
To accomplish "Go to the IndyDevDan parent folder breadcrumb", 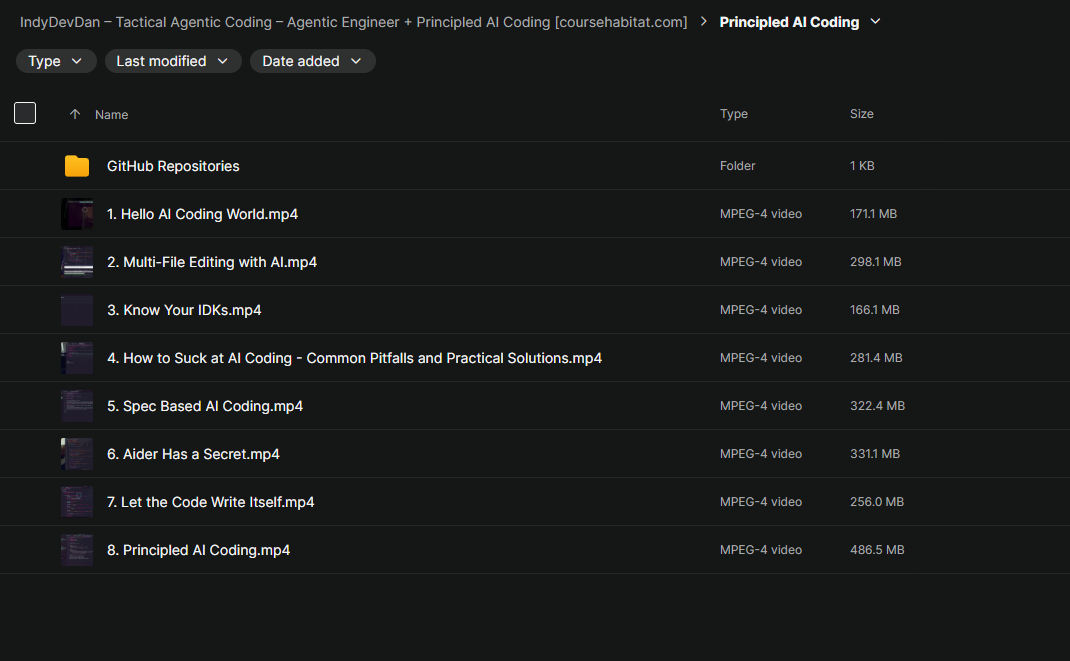I will pos(353,22).
